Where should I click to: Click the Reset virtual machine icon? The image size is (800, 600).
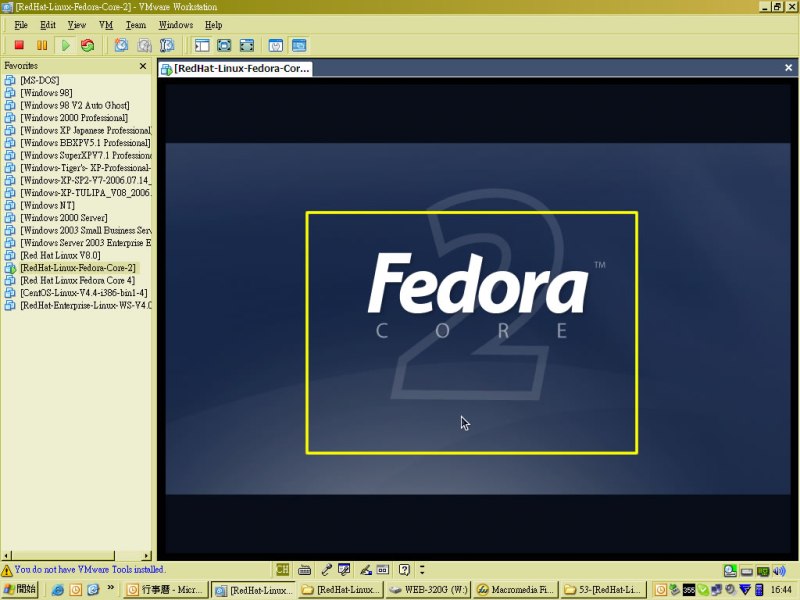pos(88,45)
